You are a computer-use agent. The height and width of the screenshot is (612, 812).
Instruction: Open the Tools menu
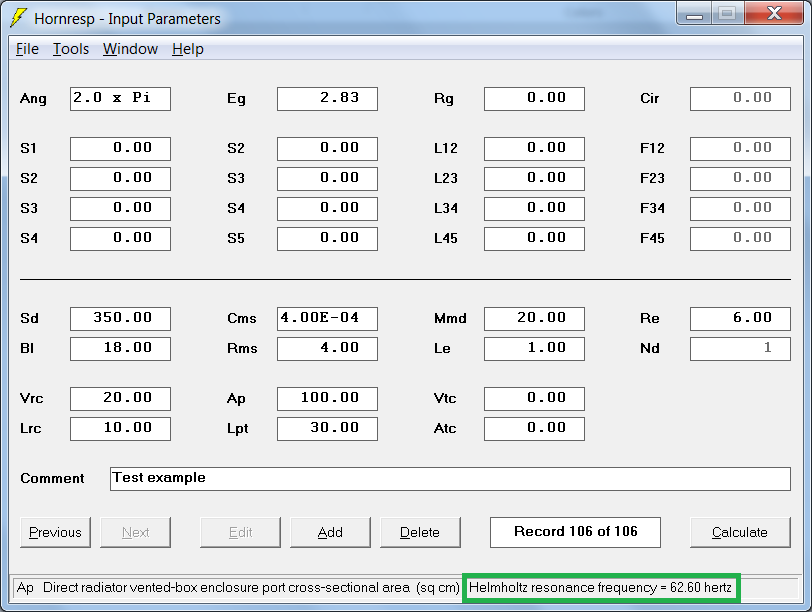(x=71, y=49)
